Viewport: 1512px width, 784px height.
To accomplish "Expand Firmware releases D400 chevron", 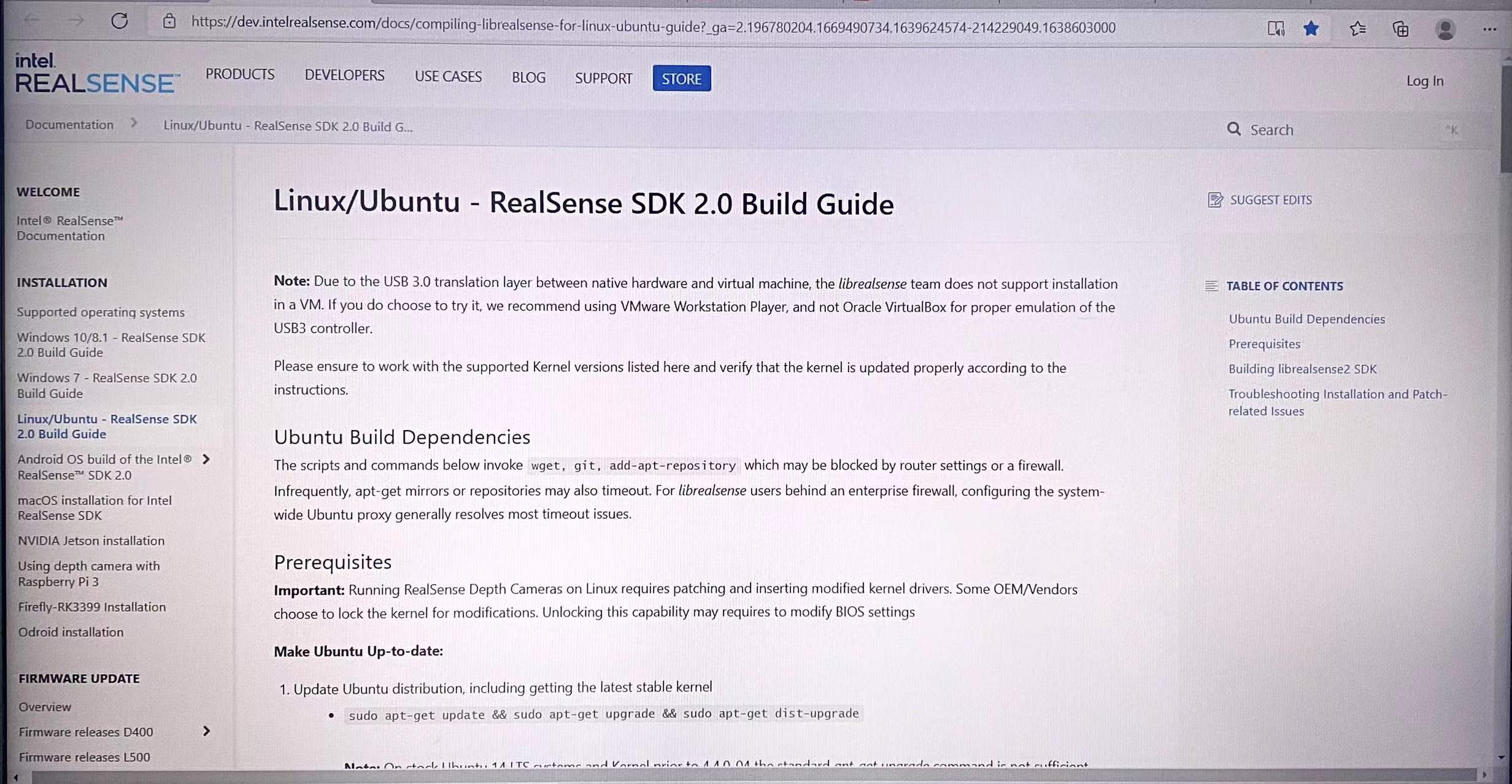I will (206, 731).
